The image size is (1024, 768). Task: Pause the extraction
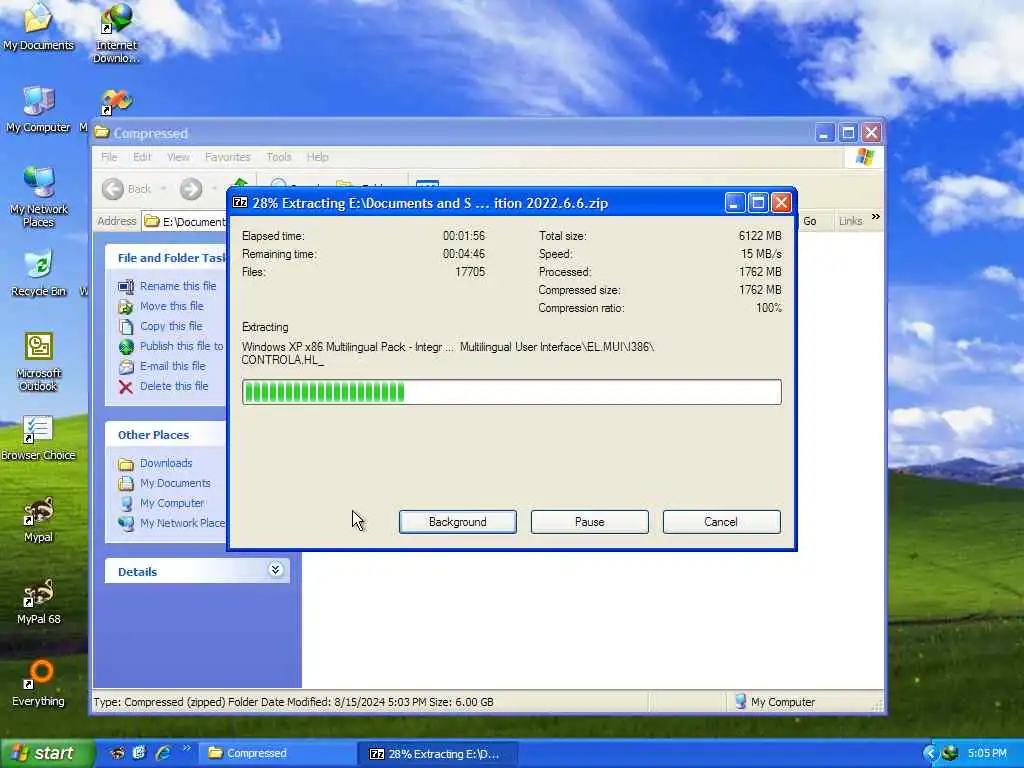pos(590,522)
